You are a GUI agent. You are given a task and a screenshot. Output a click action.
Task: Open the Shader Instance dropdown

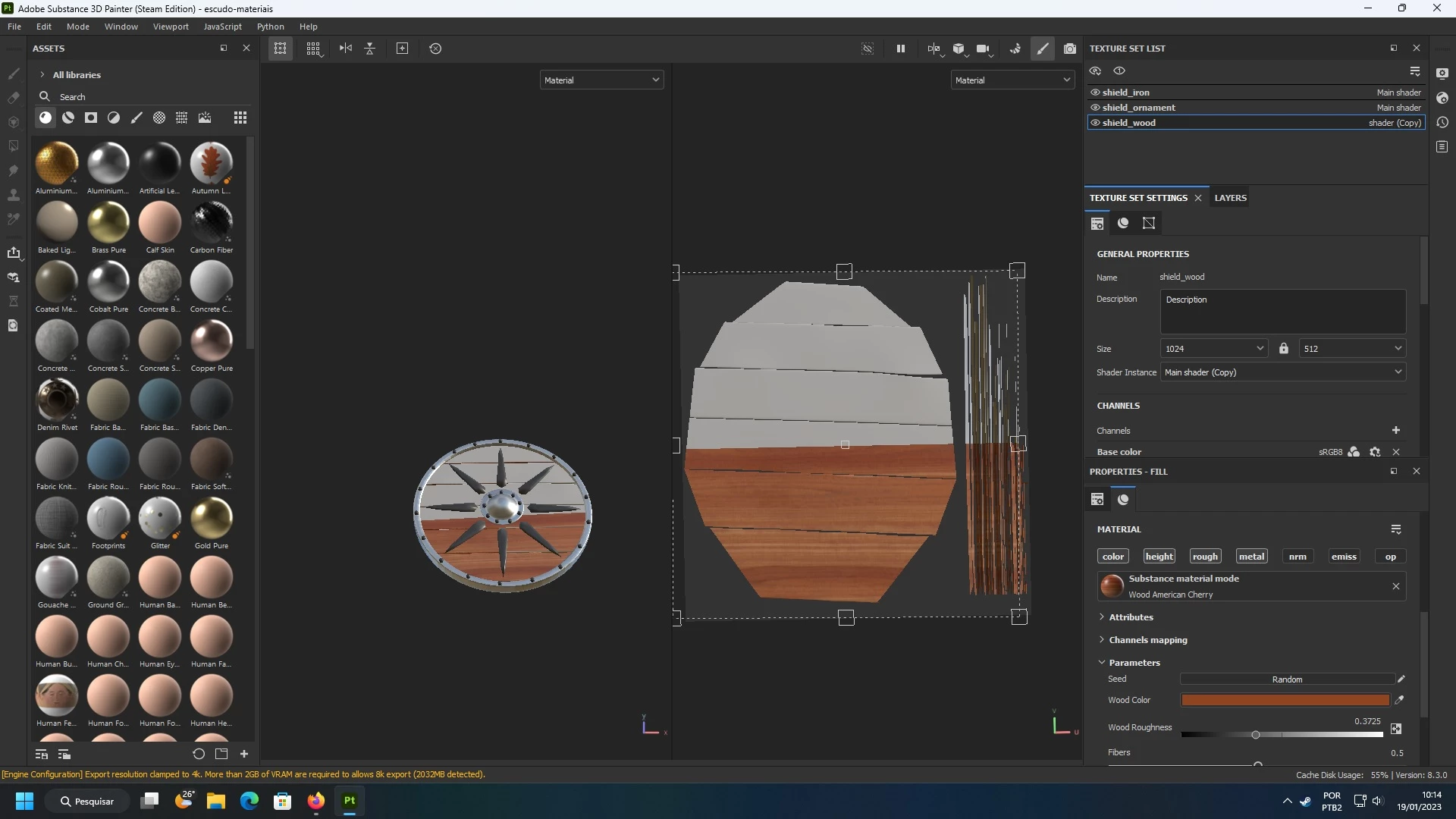point(1283,372)
